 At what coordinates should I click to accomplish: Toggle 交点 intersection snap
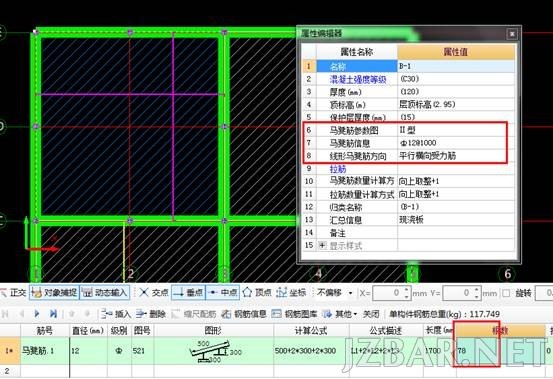(154, 293)
